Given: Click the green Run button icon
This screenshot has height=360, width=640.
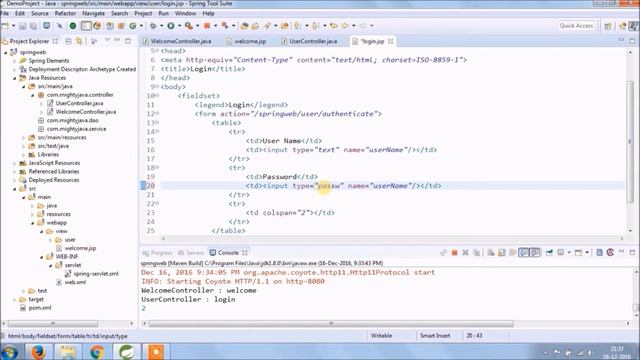Looking at the screenshot, I should tap(171, 26).
